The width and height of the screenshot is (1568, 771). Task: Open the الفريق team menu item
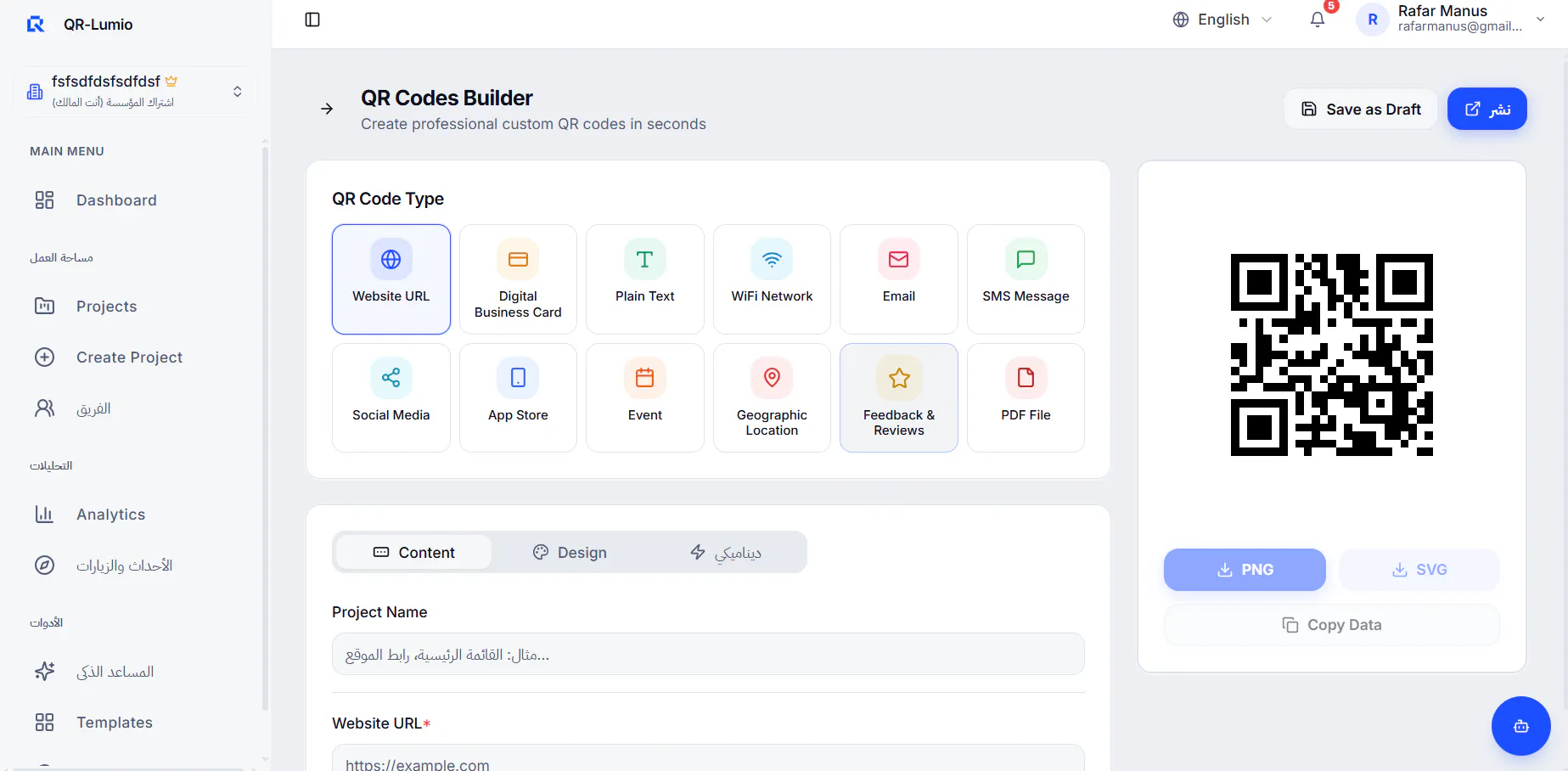[x=134, y=408]
